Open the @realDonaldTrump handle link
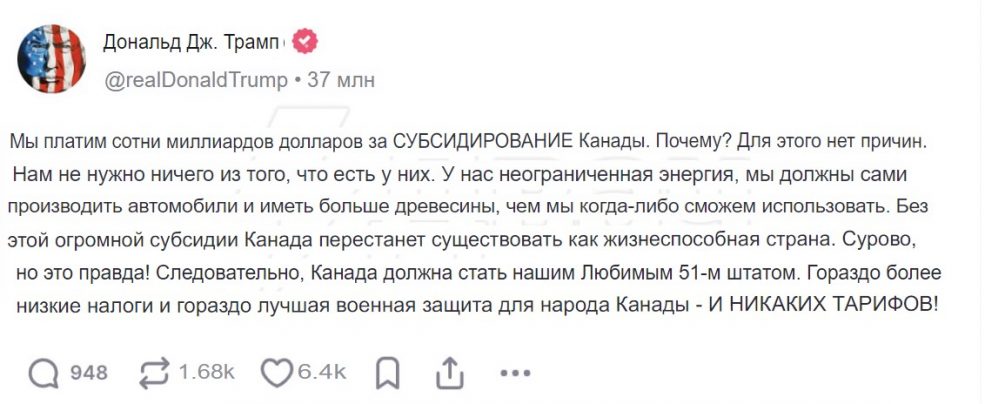This screenshot has height=404, width=1005. 195,81
